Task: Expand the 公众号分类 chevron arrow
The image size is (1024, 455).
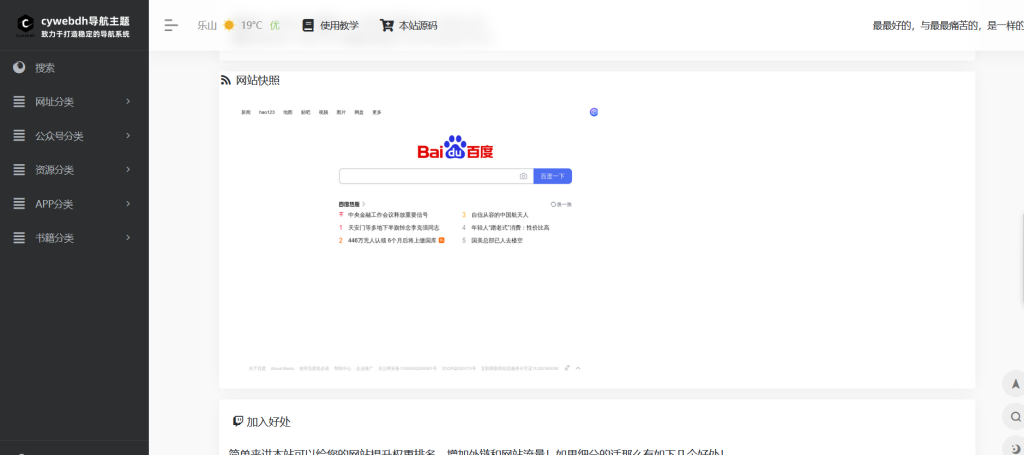Action: pyautogui.click(x=128, y=135)
